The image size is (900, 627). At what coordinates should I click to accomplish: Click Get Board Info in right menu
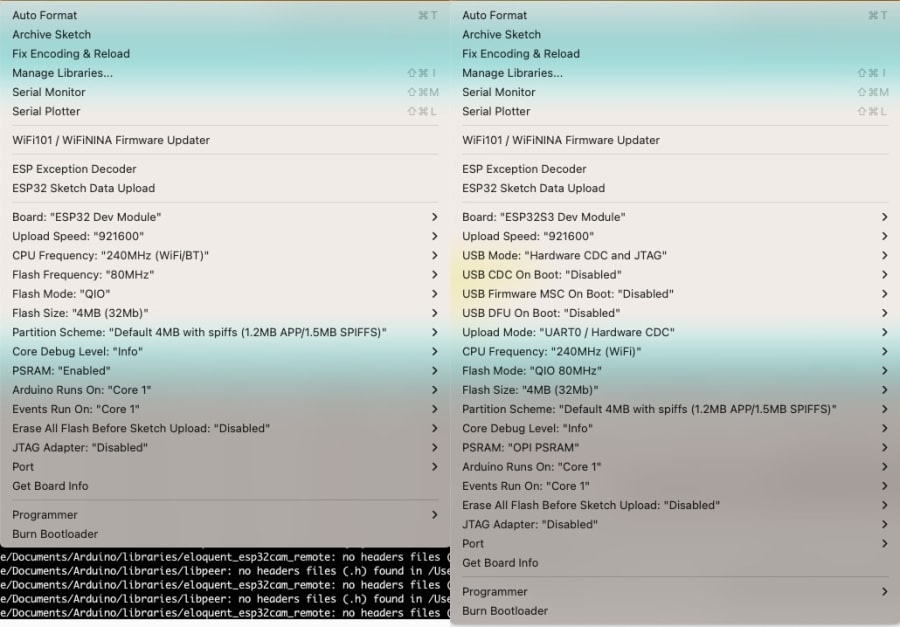pyautogui.click(x=675, y=563)
